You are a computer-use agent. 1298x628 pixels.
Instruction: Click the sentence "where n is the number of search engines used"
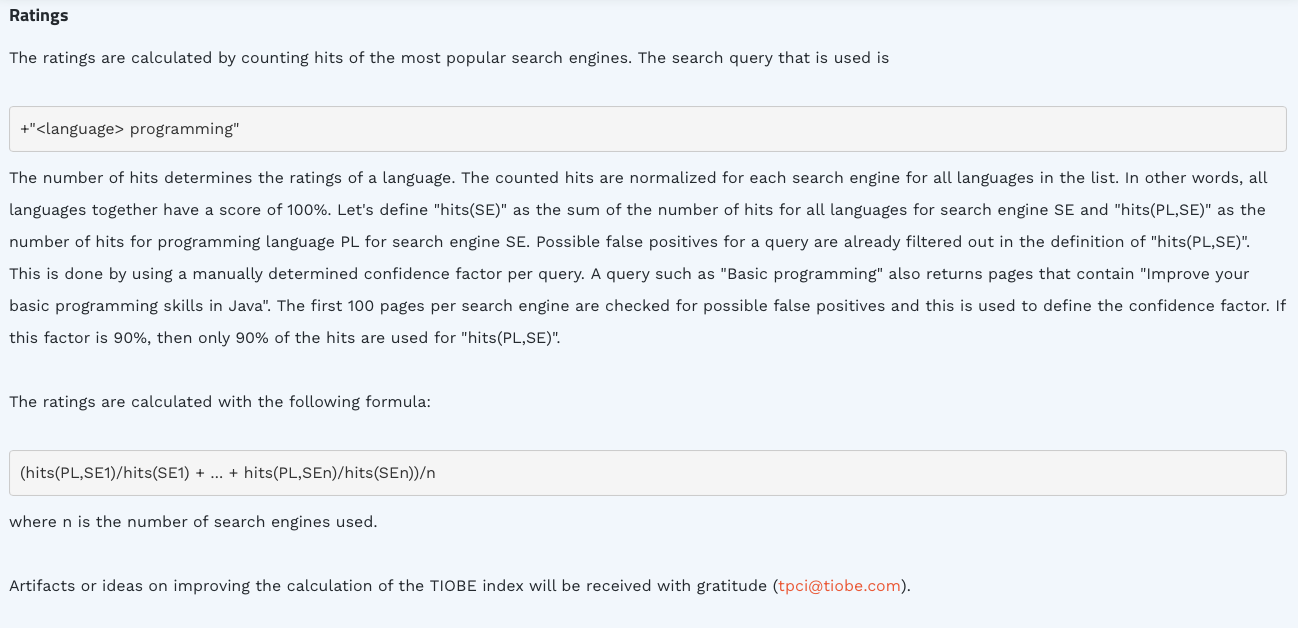click(x=193, y=522)
